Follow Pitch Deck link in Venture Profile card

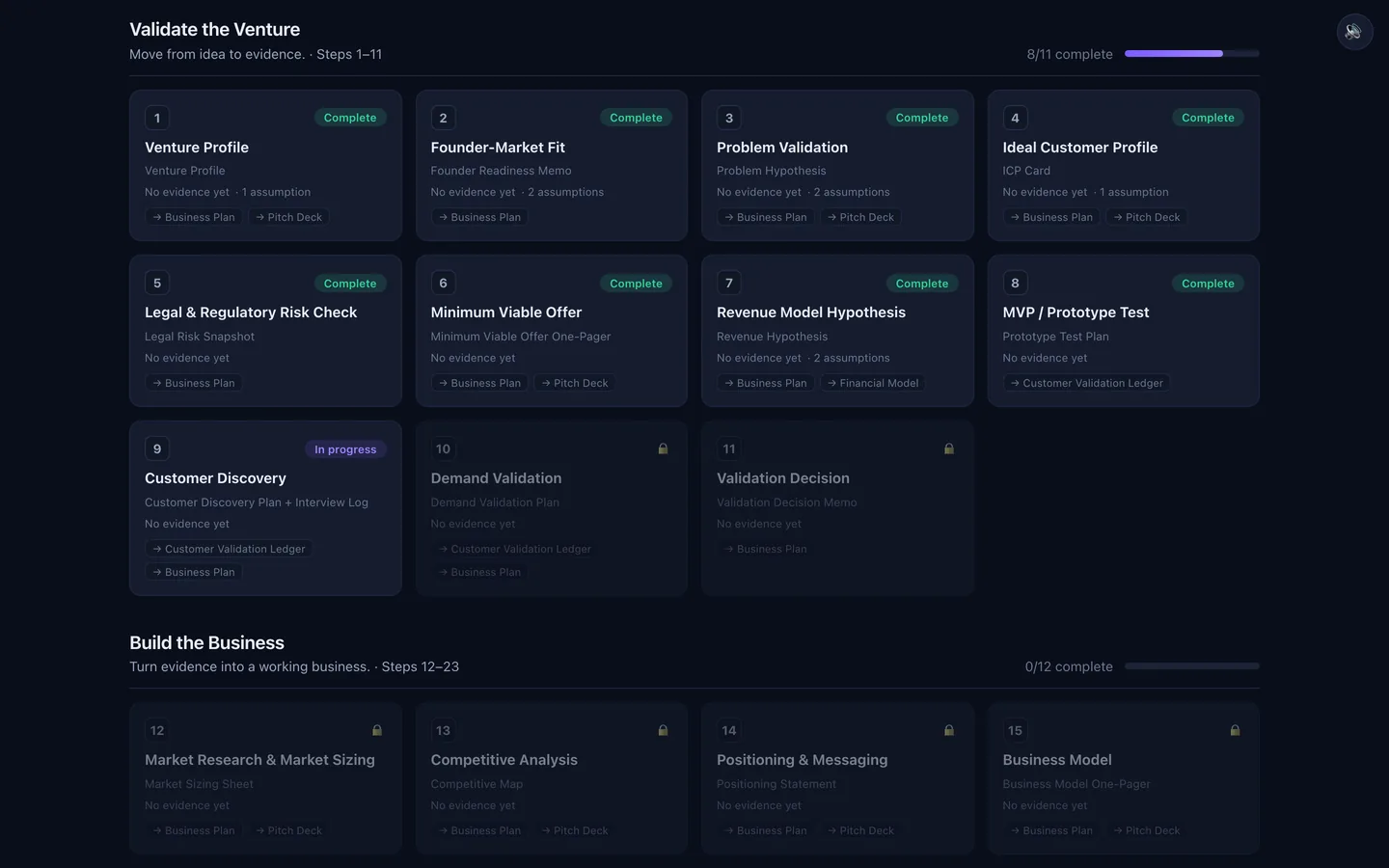pos(289,217)
